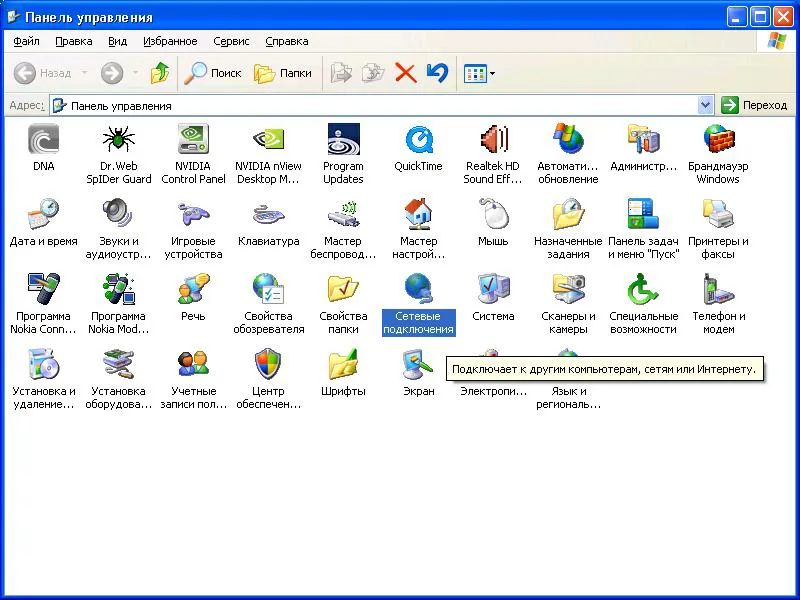This screenshot has width=800, height=600.
Task: Open the Шрифты fonts folder
Action: pyautogui.click(x=343, y=373)
